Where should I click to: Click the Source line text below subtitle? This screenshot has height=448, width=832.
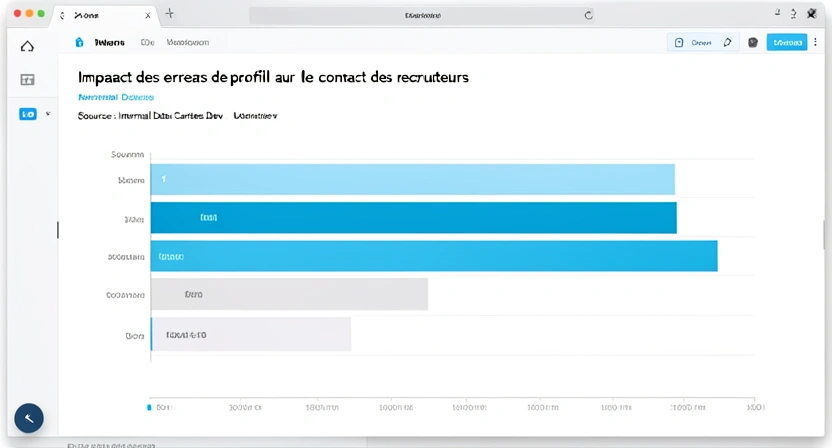click(177, 116)
